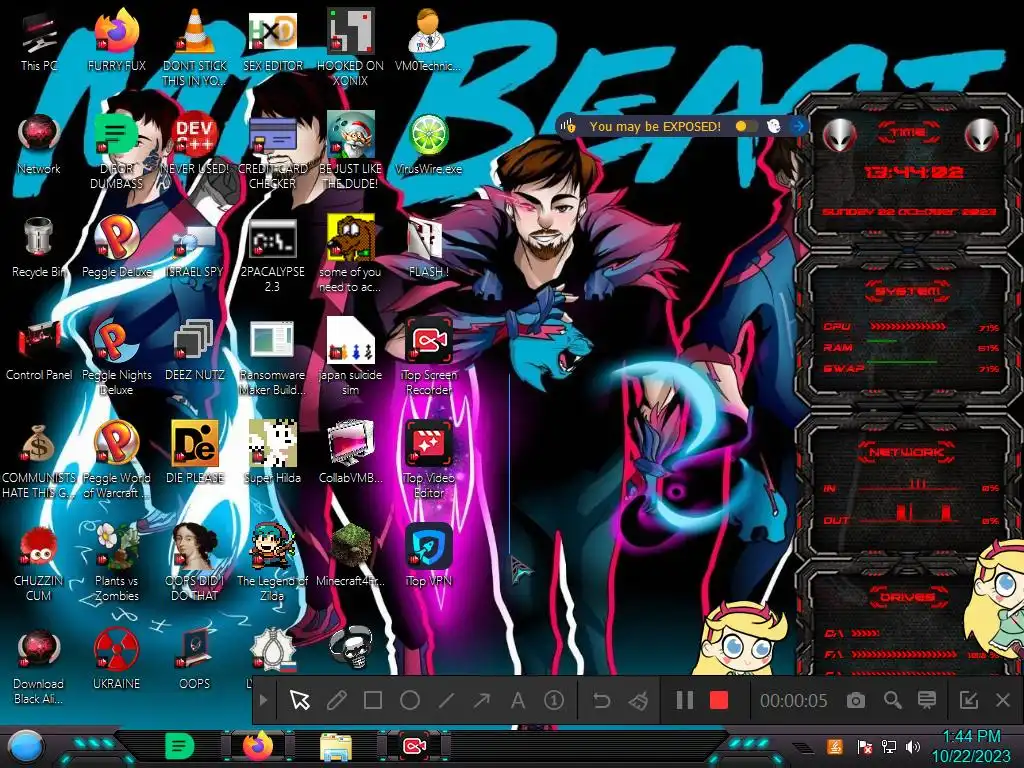
Task: Open the Minecraft4Fr block icon
Action: [x=350, y=556]
